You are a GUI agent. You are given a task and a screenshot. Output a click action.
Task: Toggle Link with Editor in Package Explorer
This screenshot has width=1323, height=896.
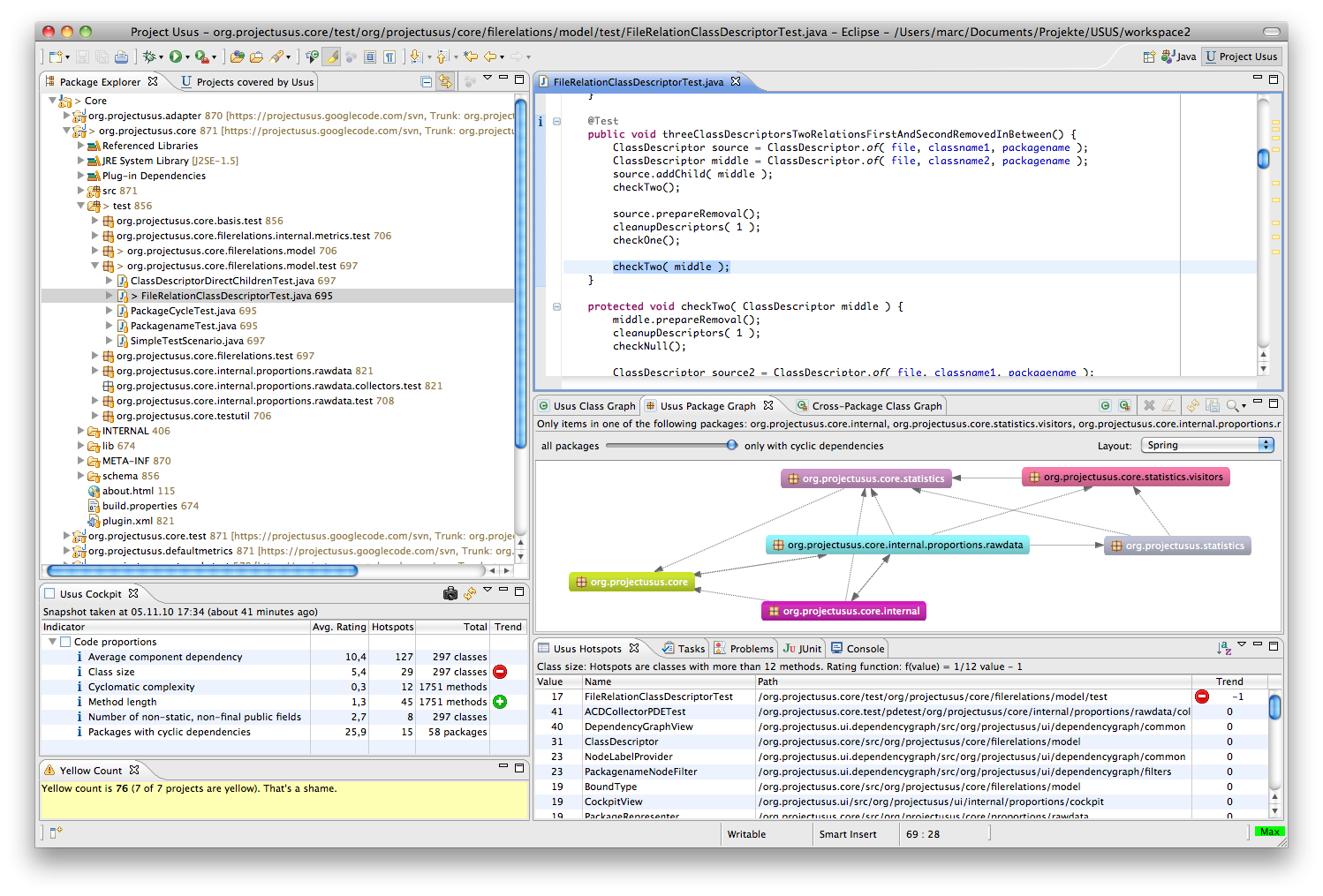[445, 81]
